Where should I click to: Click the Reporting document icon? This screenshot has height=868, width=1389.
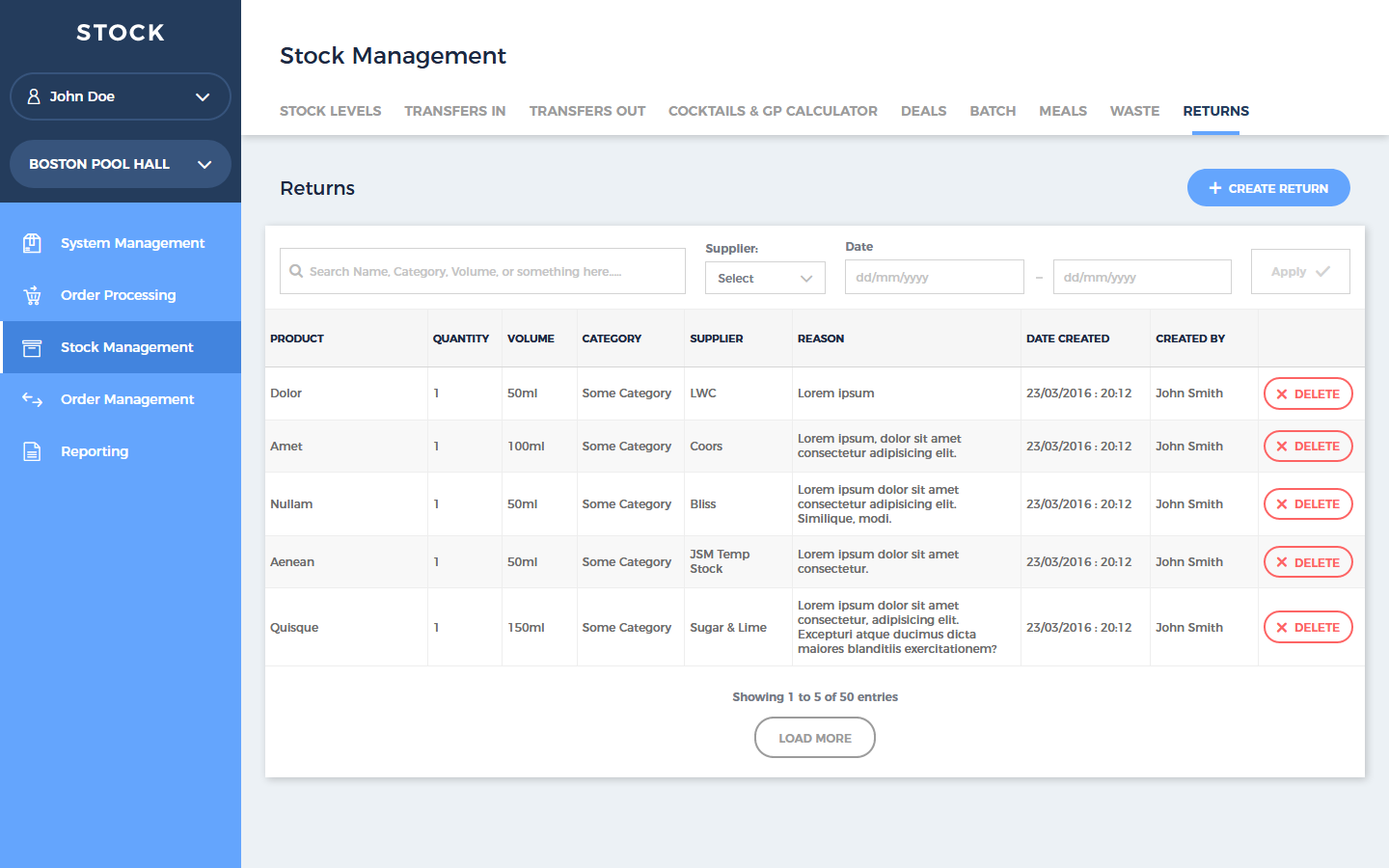pyautogui.click(x=32, y=451)
